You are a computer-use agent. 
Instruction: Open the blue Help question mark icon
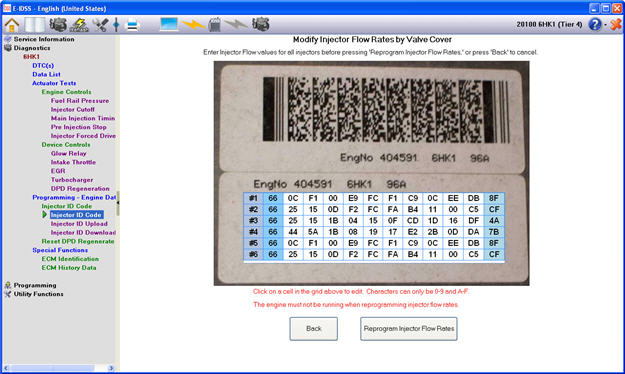[595, 24]
